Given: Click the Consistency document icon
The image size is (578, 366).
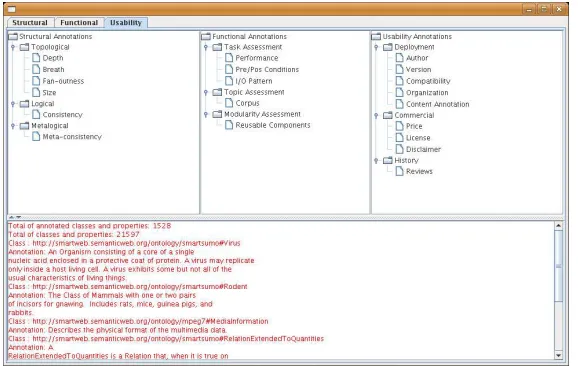Looking at the screenshot, I should click(x=36, y=115).
